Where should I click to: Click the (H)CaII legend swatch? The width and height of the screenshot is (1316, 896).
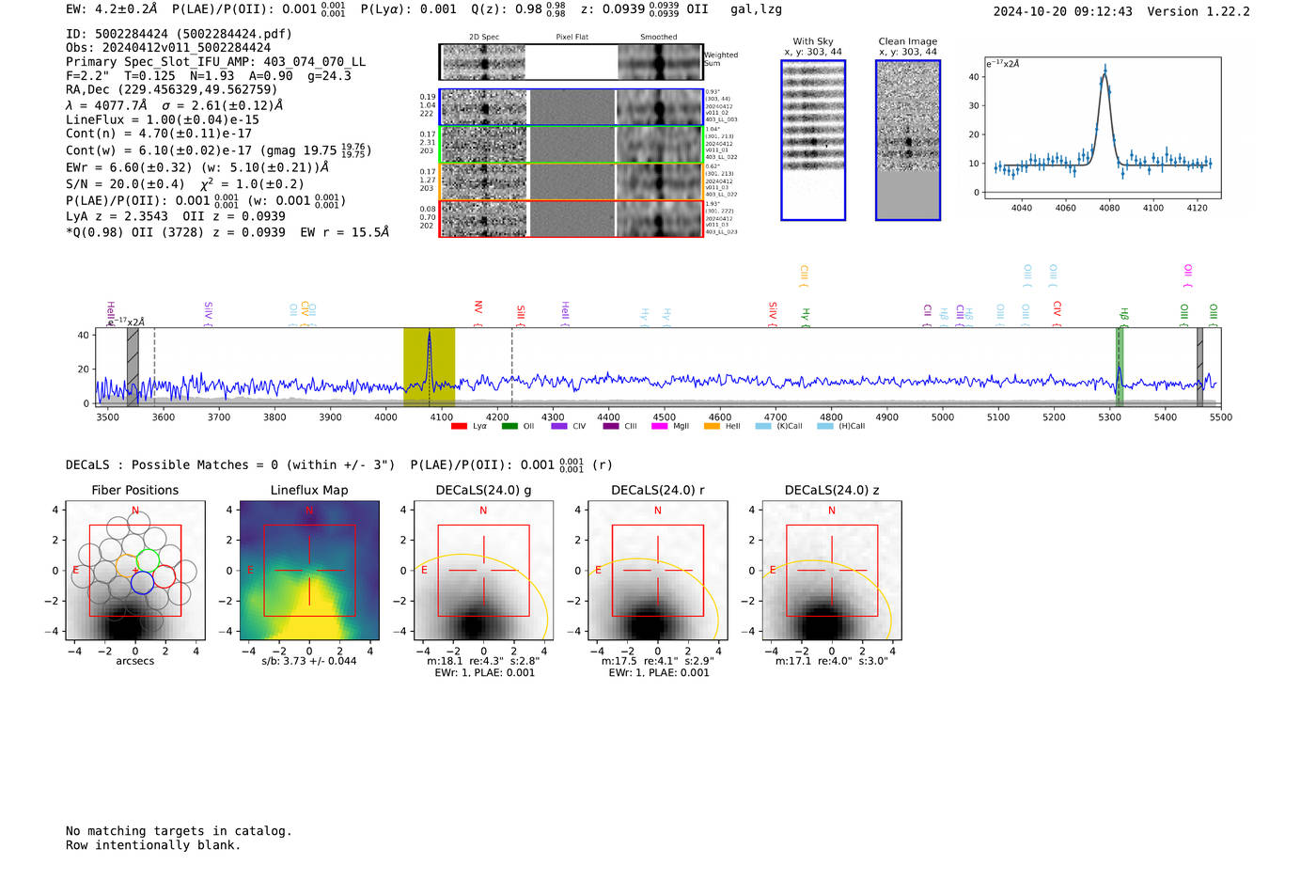click(825, 426)
